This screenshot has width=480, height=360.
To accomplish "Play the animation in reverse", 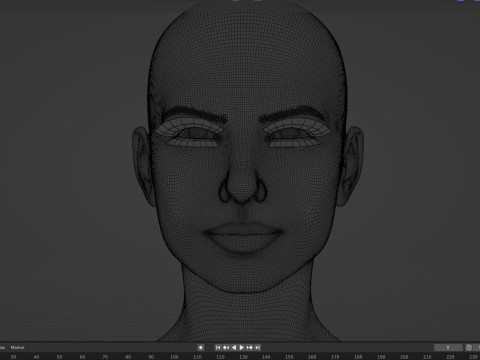I will coord(234,347).
